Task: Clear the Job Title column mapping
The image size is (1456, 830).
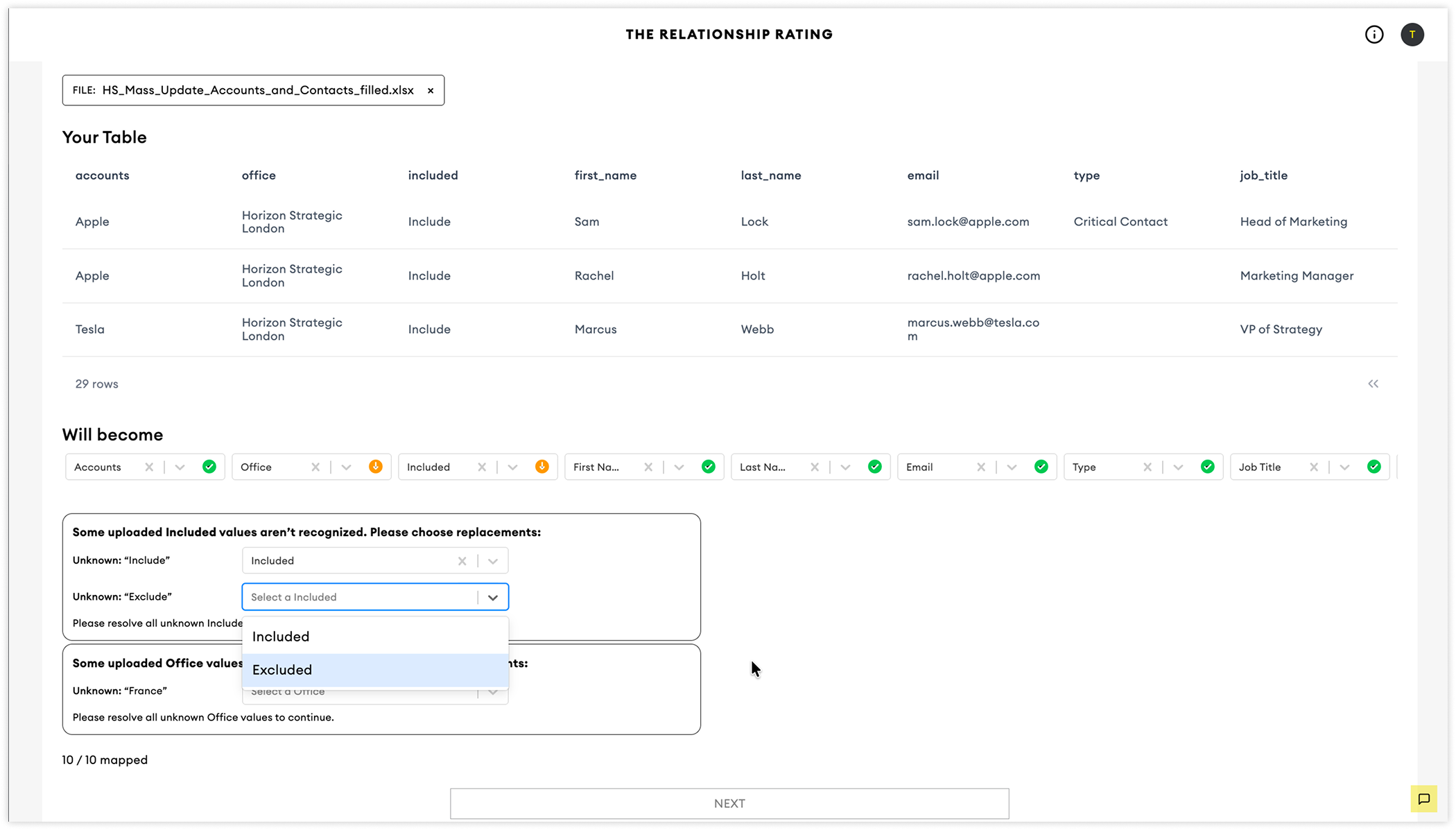Action: click(x=1314, y=467)
